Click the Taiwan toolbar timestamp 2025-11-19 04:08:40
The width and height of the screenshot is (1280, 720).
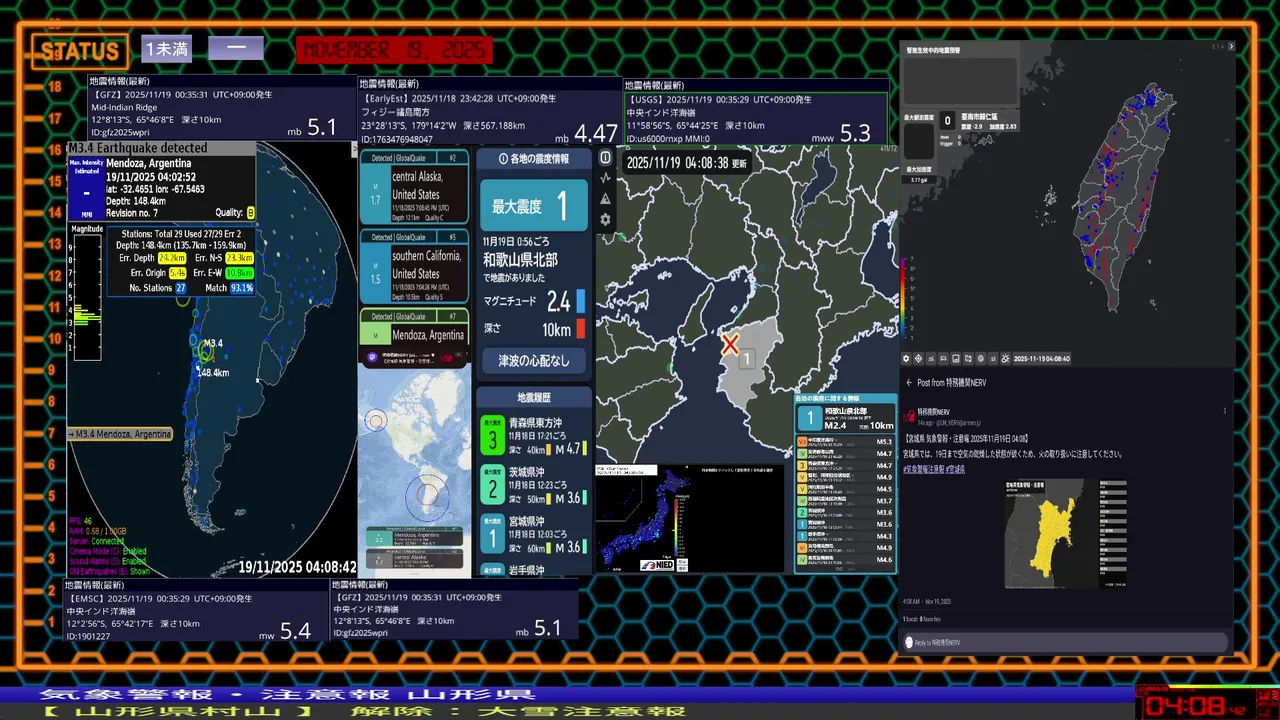point(1042,358)
